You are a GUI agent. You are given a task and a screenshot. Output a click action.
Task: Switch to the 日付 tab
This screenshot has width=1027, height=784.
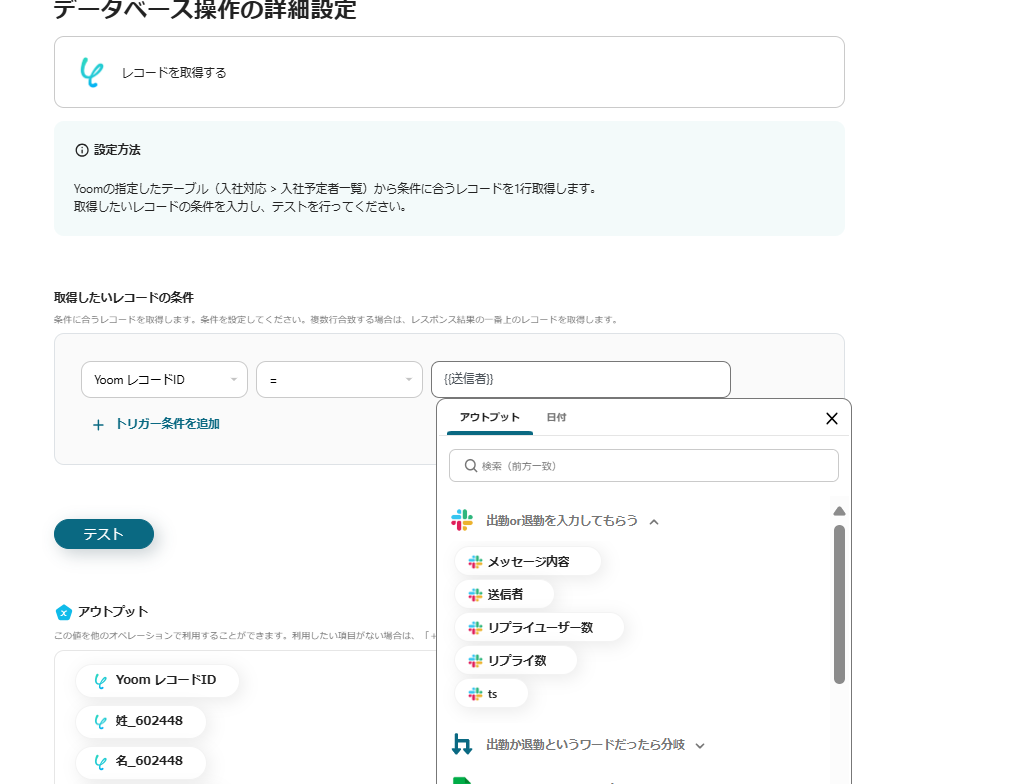click(x=556, y=417)
